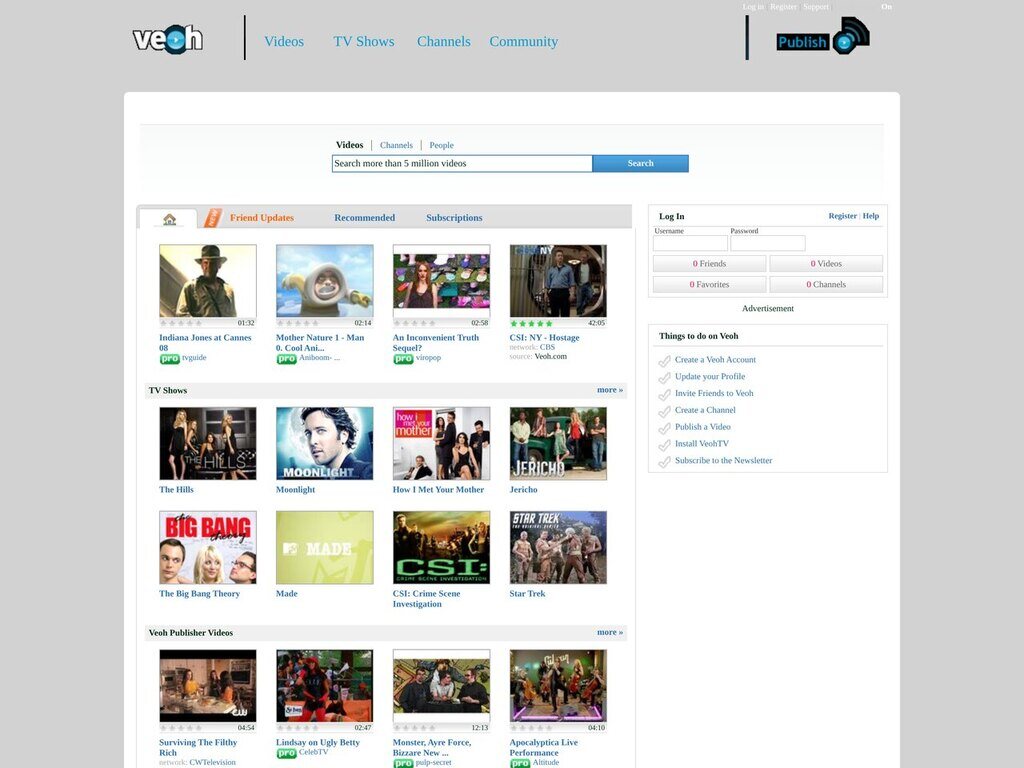Click the checkmark beside Invite Friends to Veoh
Image resolution: width=1024 pixels, height=768 pixels.
coord(664,394)
